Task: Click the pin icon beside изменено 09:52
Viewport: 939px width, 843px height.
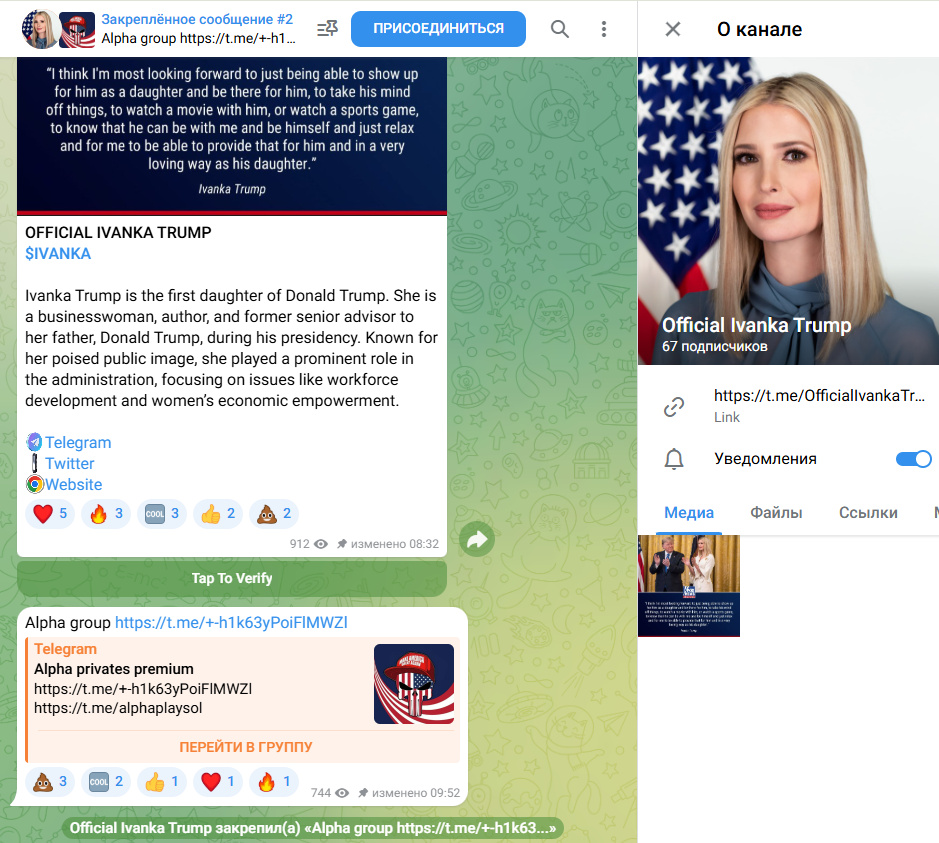Action: [x=363, y=793]
